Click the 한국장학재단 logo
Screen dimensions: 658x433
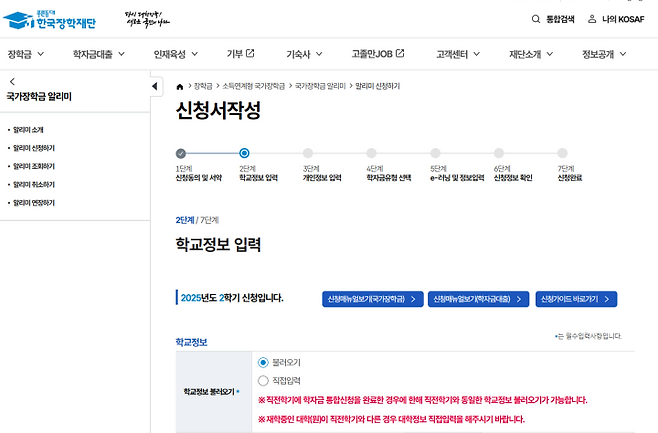(49, 20)
